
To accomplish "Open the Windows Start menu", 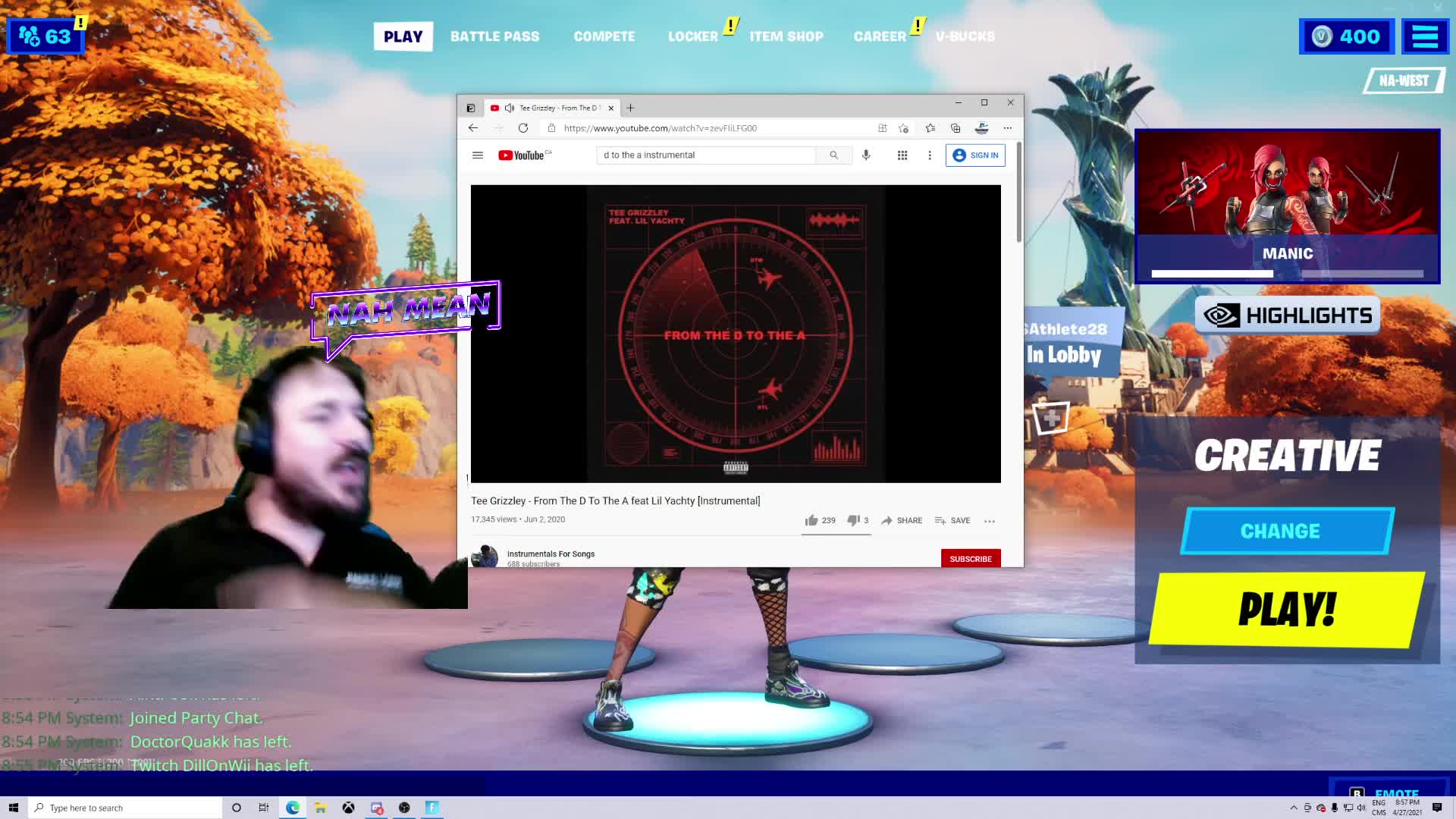I will (x=13, y=808).
